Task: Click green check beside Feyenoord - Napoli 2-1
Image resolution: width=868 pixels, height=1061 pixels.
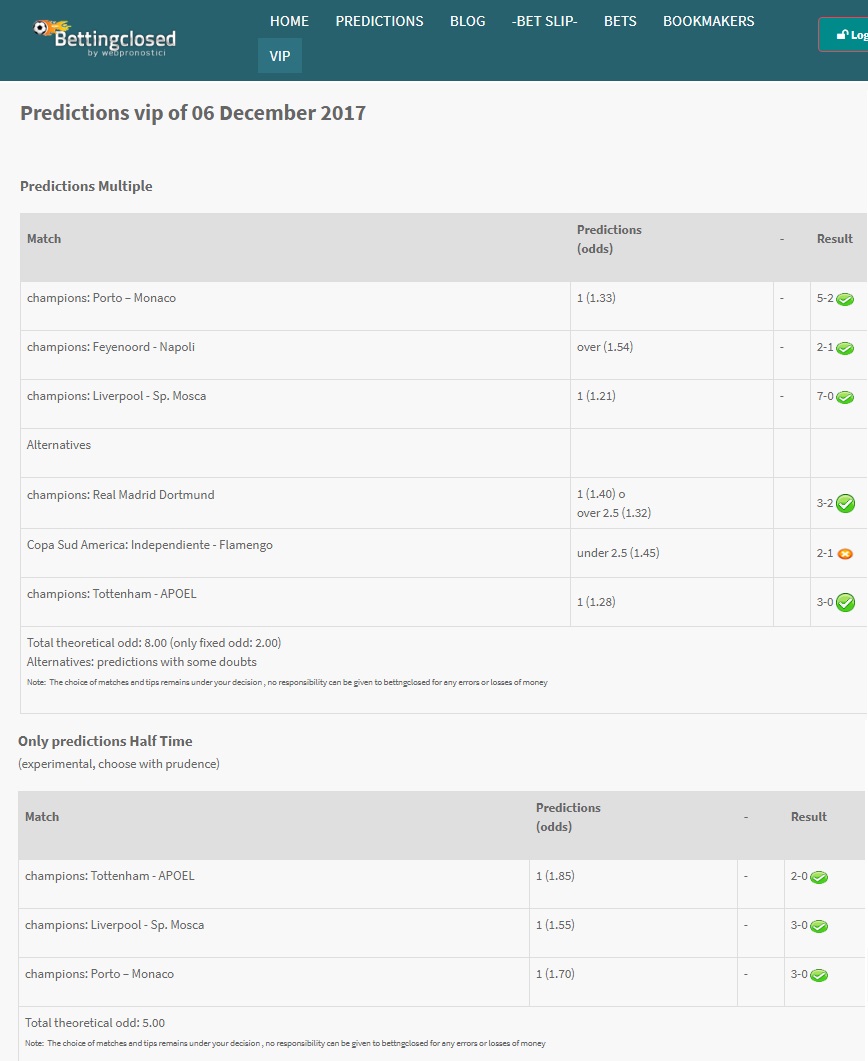Action: (844, 348)
